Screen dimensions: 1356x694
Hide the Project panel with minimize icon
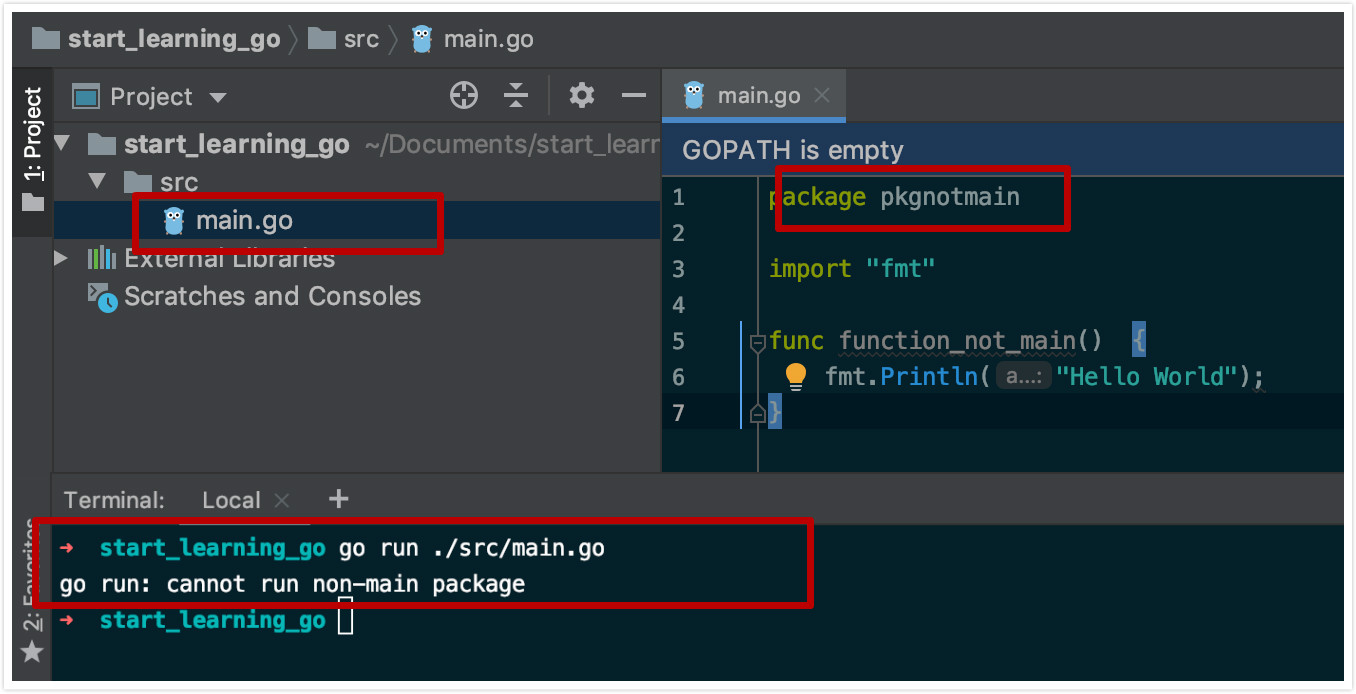tap(634, 96)
